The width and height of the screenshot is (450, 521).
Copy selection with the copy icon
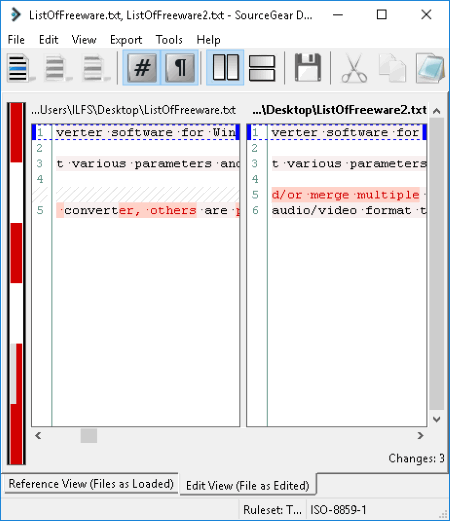pyautogui.click(x=392, y=68)
